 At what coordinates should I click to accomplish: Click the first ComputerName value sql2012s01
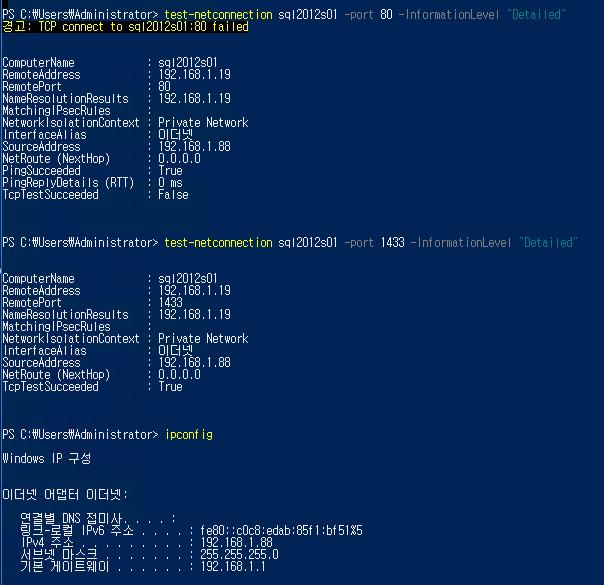point(188,63)
